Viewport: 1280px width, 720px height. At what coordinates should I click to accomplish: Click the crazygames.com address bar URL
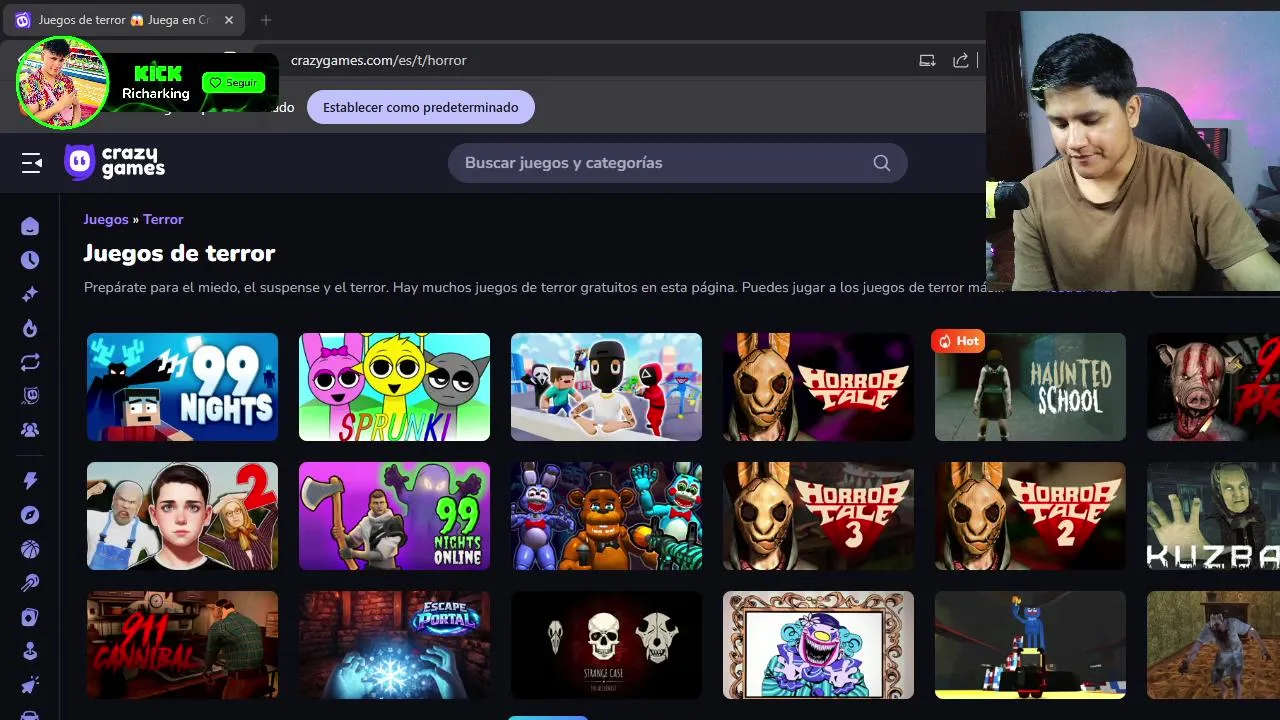coord(379,60)
